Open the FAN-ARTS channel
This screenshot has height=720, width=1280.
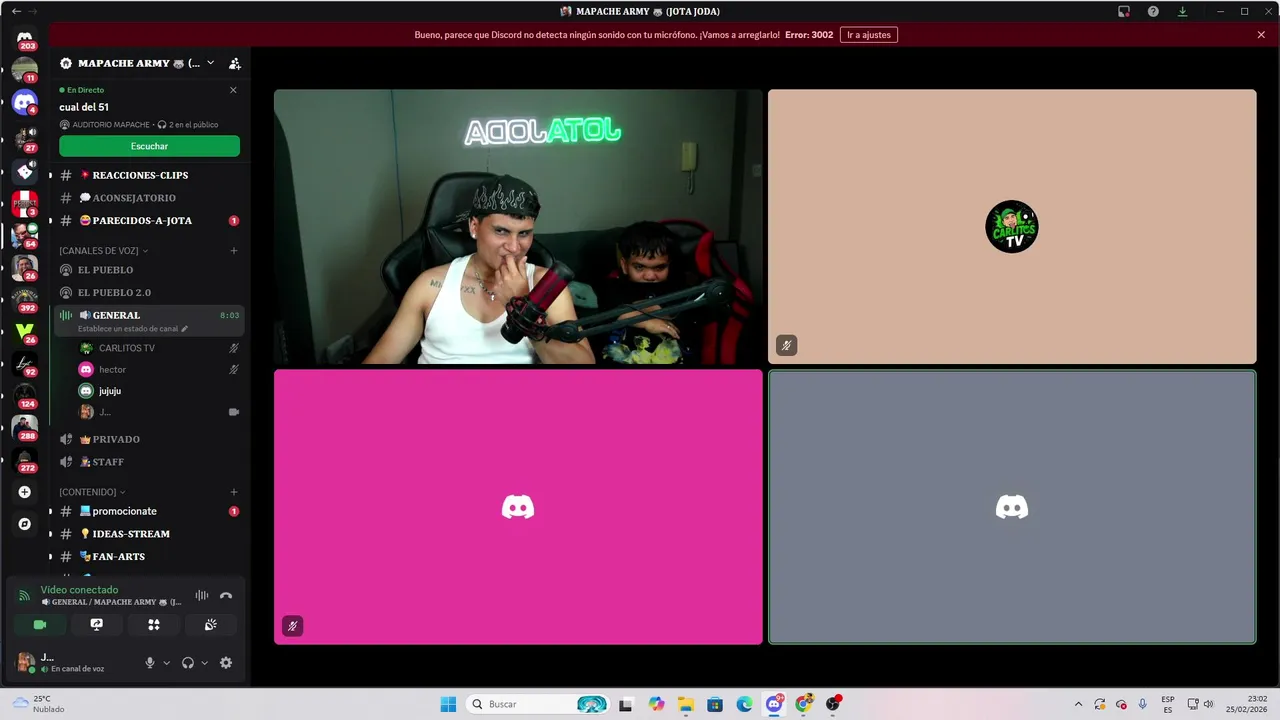click(x=148, y=556)
